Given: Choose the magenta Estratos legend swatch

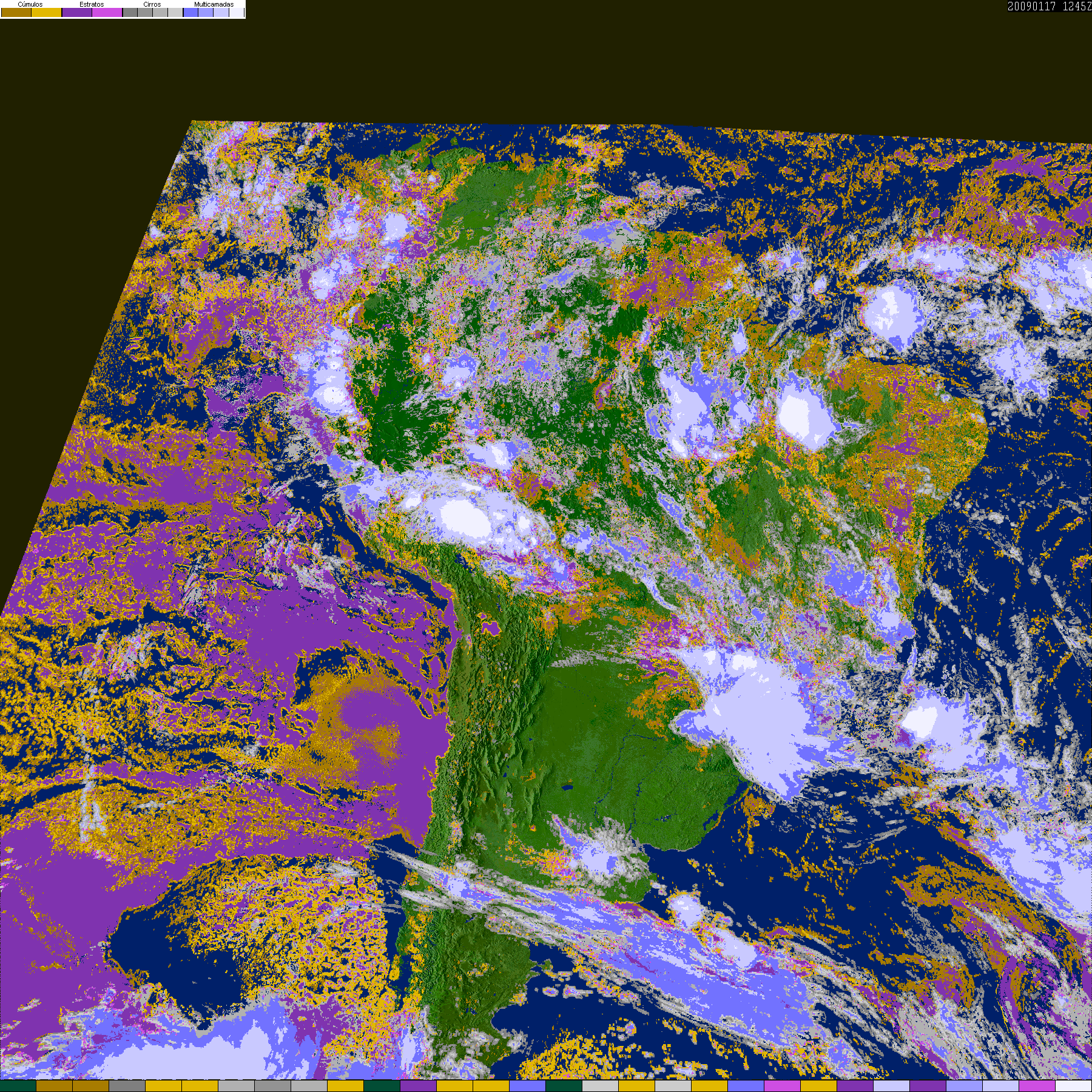Looking at the screenshot, I should (107, 12).
